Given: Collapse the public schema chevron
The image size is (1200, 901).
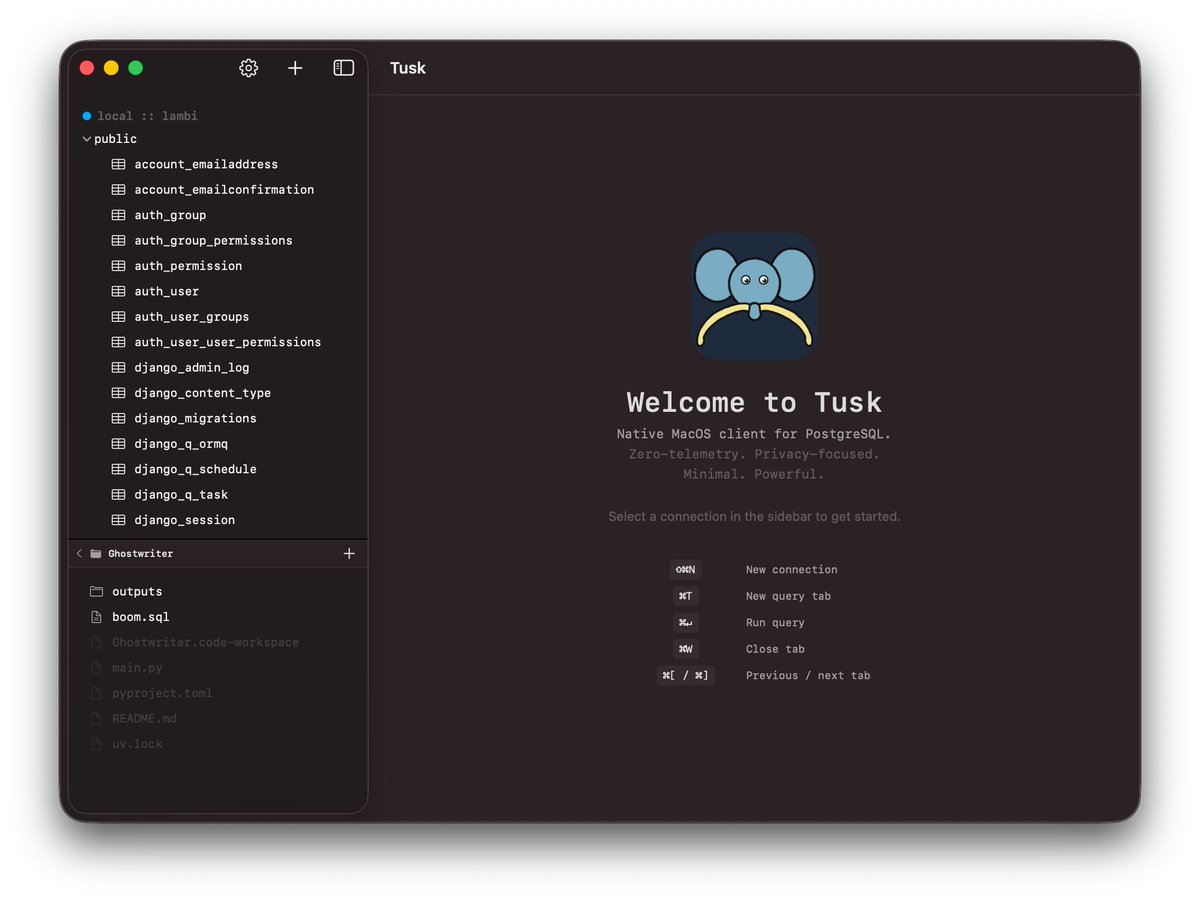Looking at the screenshot, I should tap(87, 139).
